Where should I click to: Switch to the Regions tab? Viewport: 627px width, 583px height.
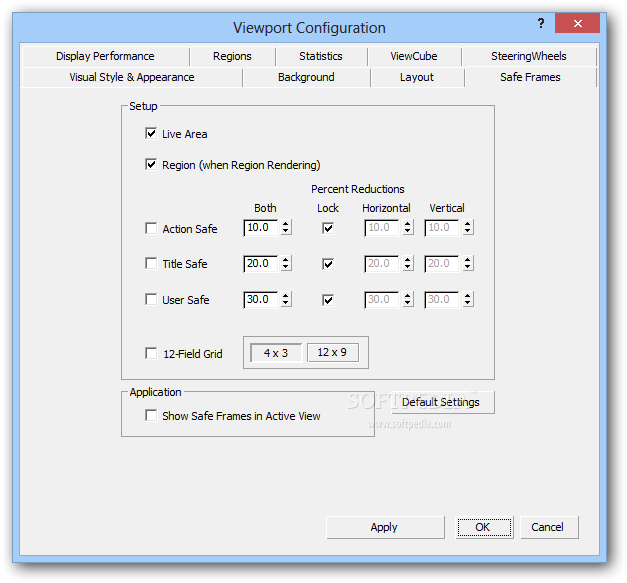click(232, 56)
